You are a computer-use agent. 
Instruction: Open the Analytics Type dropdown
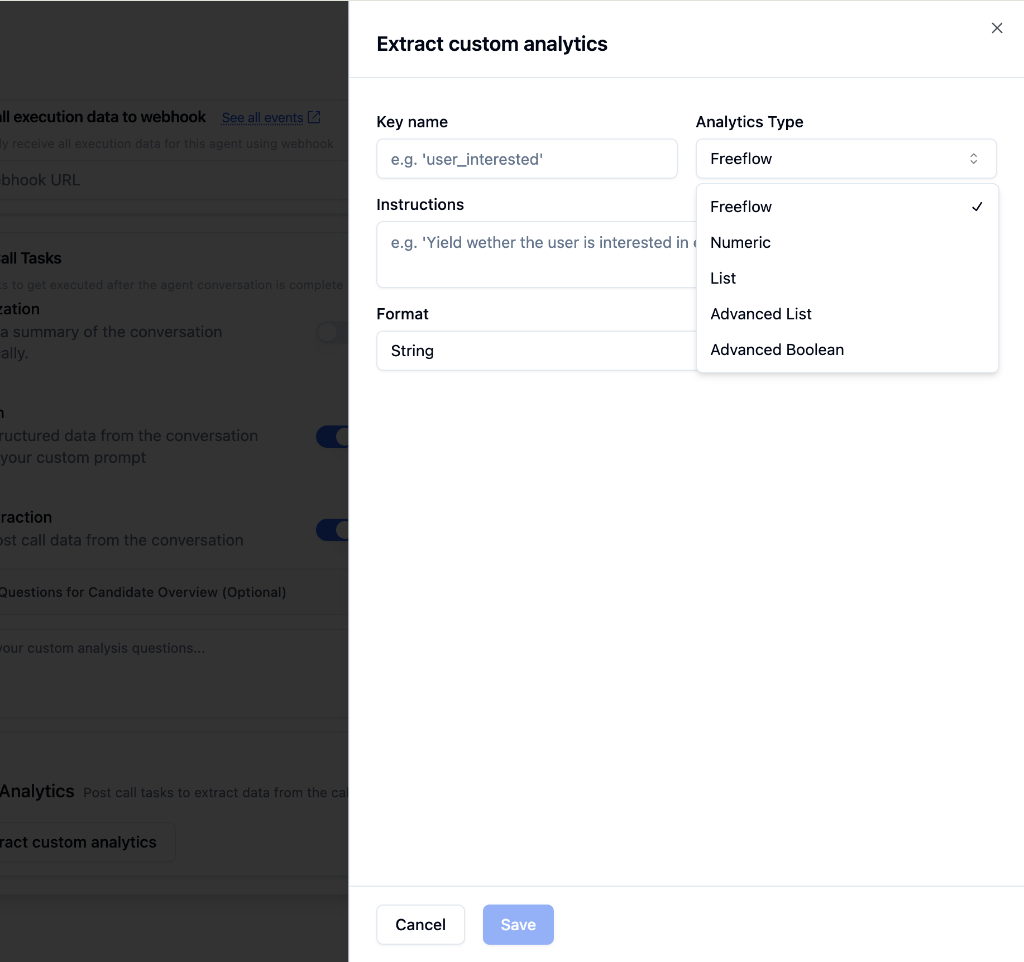click(x=846, y=158)
